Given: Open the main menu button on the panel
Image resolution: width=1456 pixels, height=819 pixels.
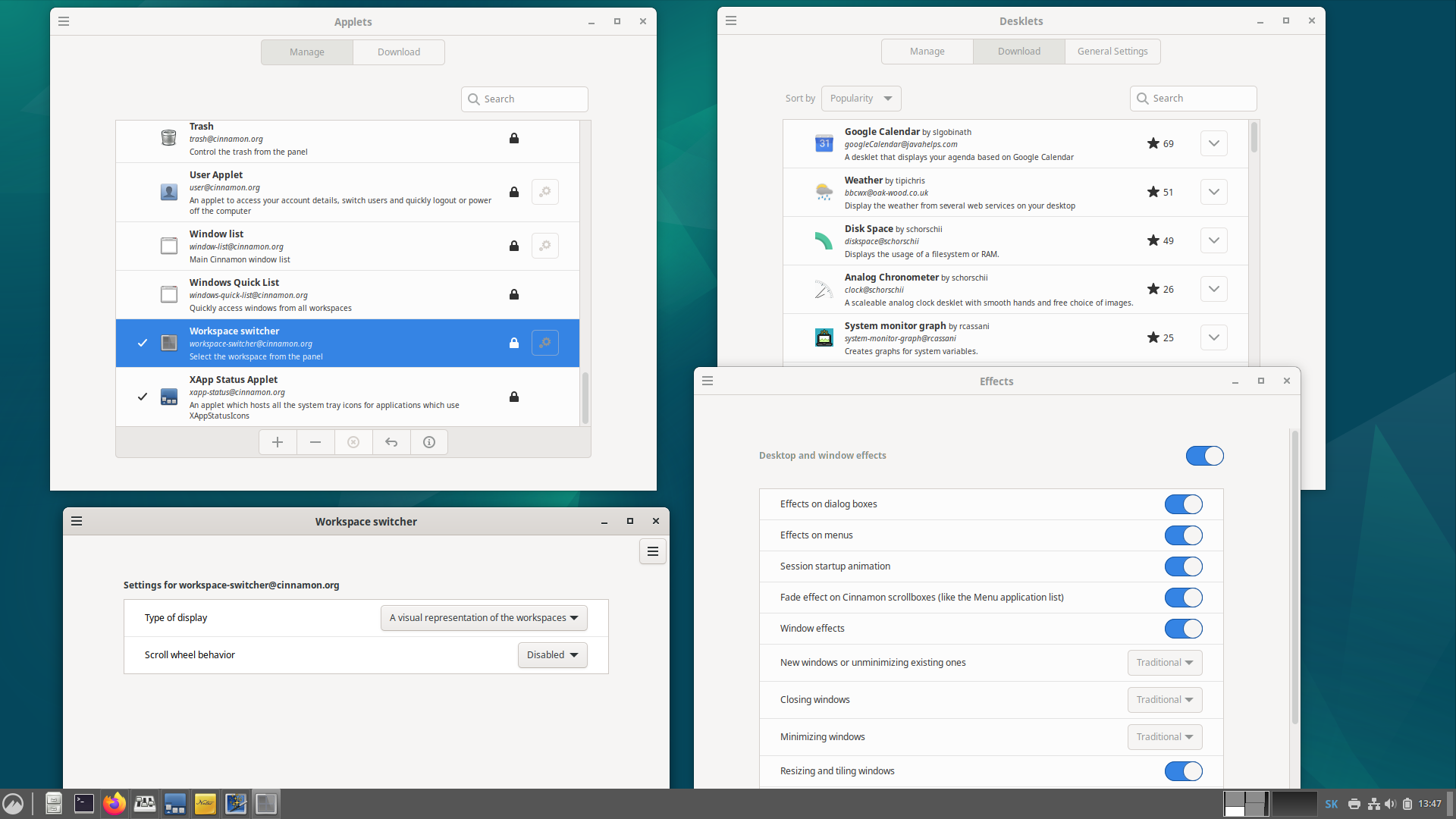Looking at the screenshot, I should 13,804.
